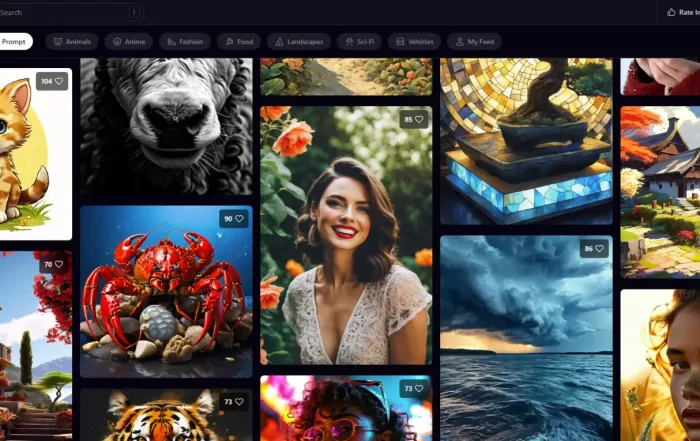Select the Anime filter chip

(129, 42)
